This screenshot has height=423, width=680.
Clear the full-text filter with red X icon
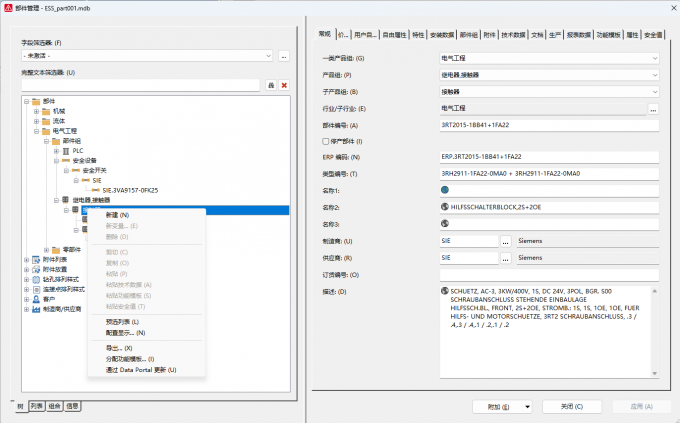tap(284, 85)
